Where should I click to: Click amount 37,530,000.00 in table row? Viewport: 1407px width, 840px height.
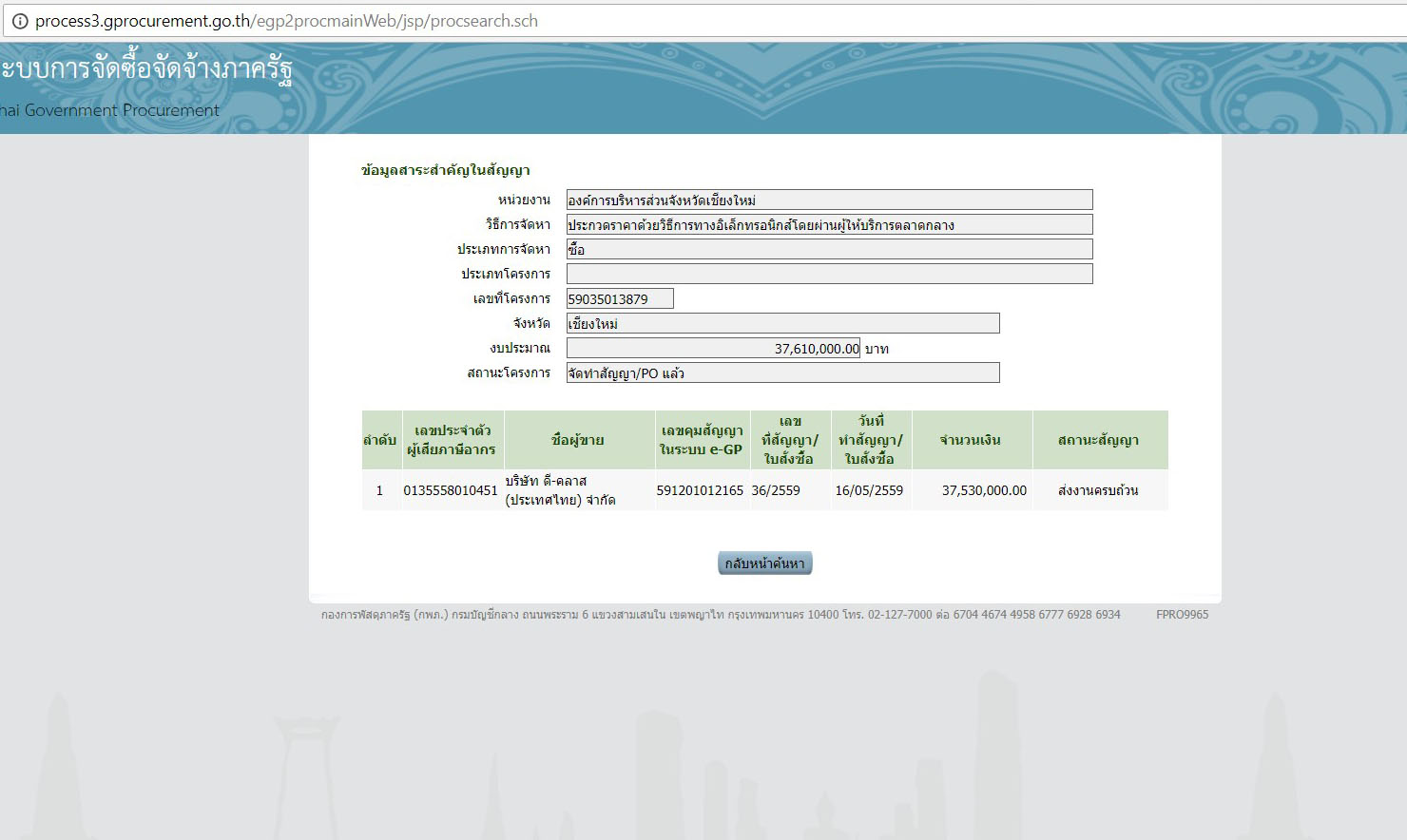coord(984,490)
